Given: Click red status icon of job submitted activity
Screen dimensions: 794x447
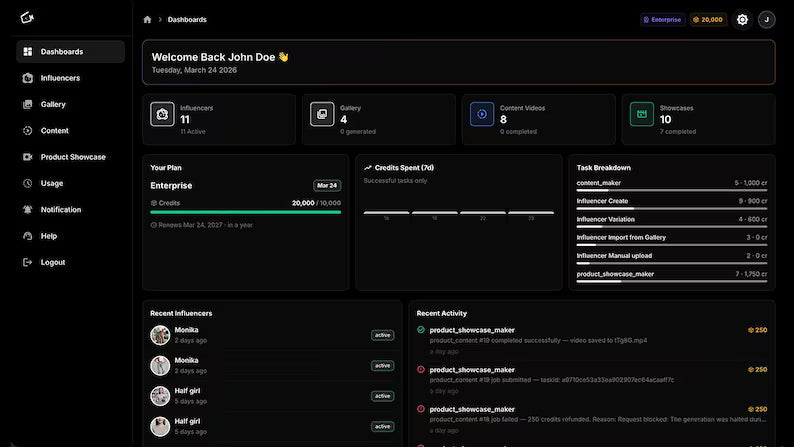Looking at the screenshot, I should [421, 370].
